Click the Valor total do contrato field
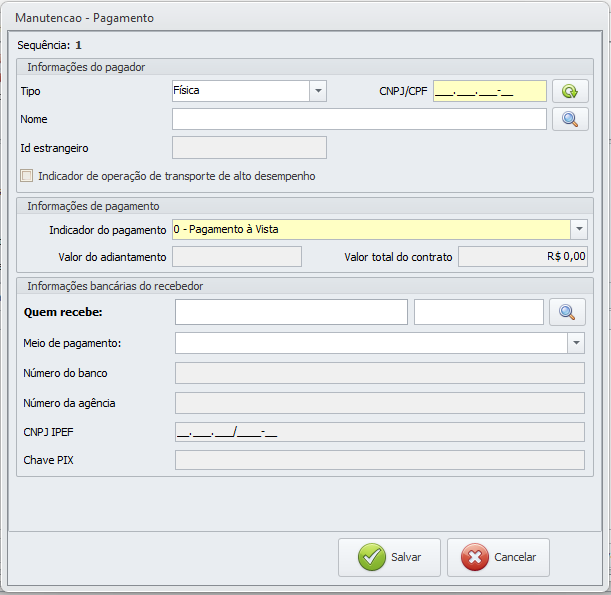 point(522,257)
